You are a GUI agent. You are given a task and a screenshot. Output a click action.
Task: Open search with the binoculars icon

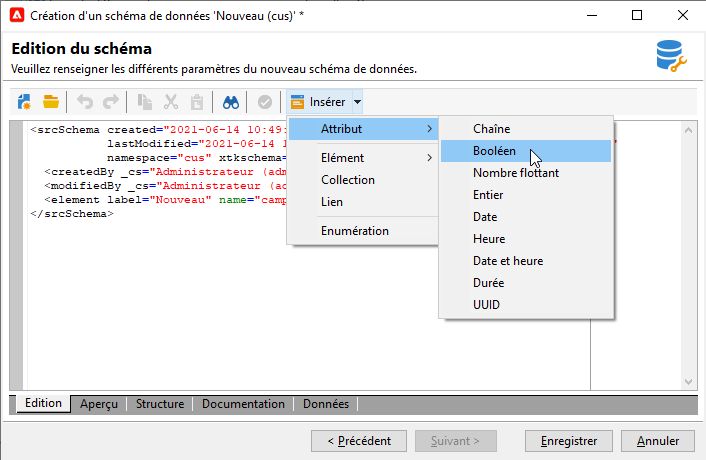point(231,102)
